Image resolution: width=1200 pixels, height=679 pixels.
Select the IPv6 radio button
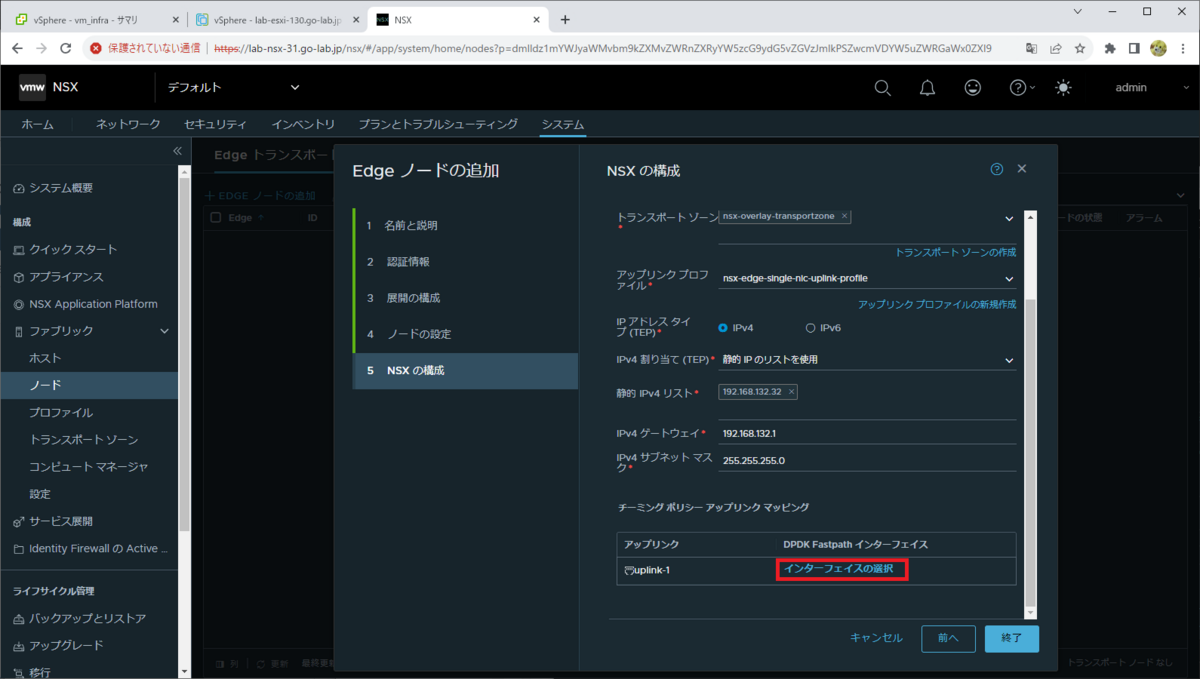(x=811, y=328)
